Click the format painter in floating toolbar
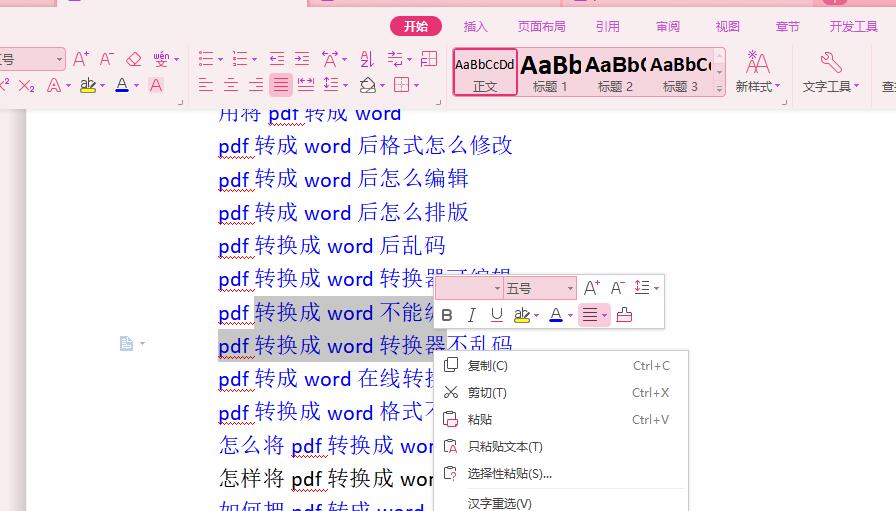Image resolution: width=896 pixels, height=511 pixels. (624, 315)
